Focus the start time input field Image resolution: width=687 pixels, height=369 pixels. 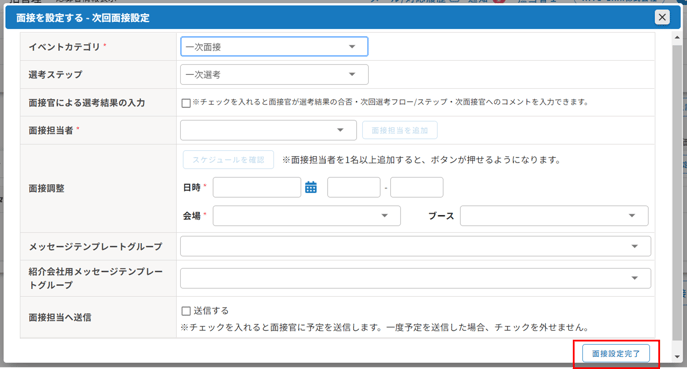point(354,188)
